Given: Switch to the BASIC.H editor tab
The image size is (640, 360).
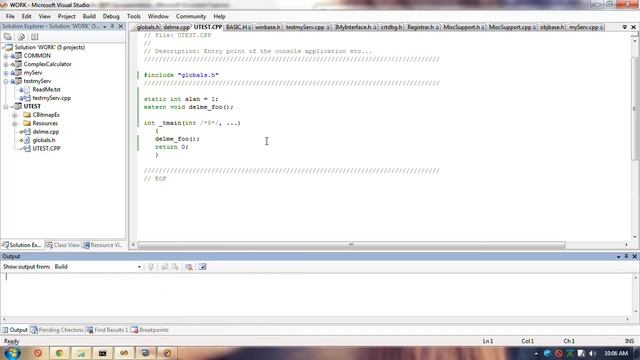Looking at the screenshot, I should 238,27.
